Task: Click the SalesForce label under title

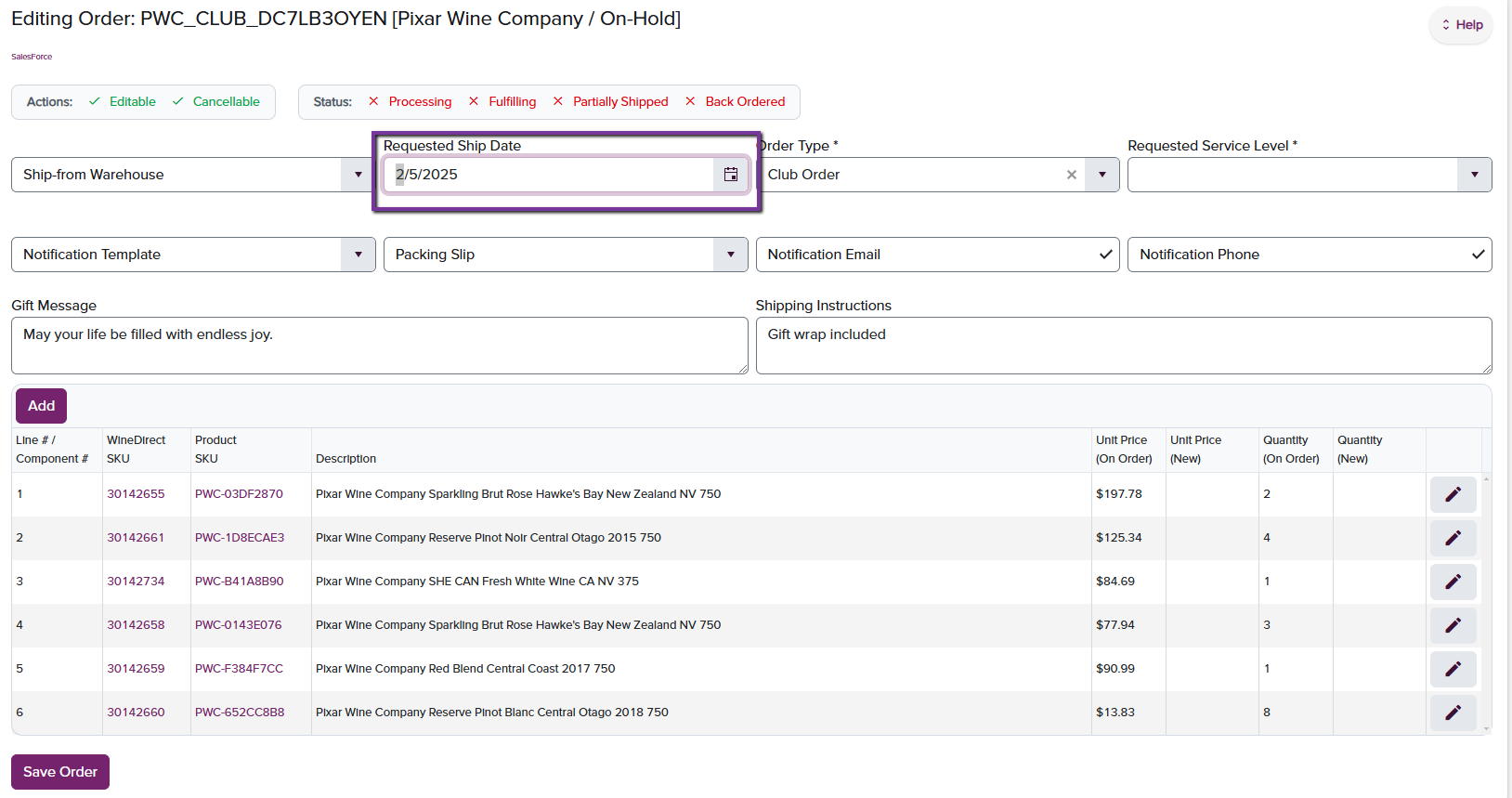Action: [32, 57]
